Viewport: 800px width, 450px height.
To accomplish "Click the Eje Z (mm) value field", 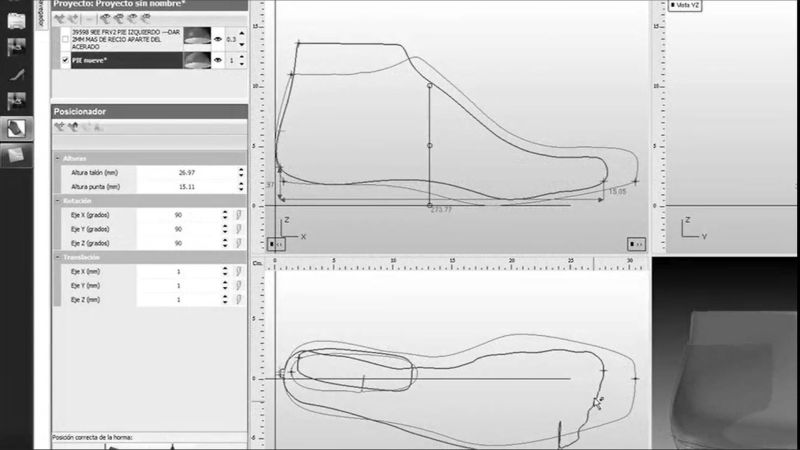I will (x=179, y=300).
